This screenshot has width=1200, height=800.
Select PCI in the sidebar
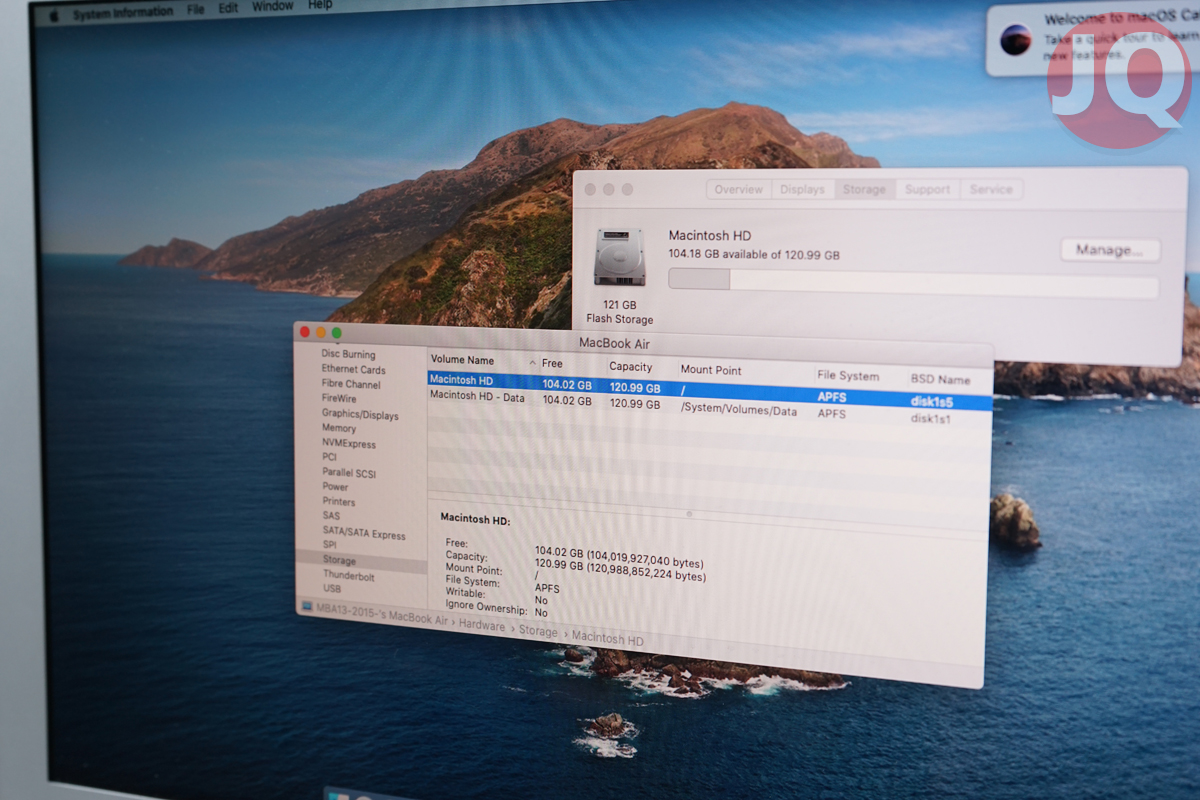coord(329,457)
